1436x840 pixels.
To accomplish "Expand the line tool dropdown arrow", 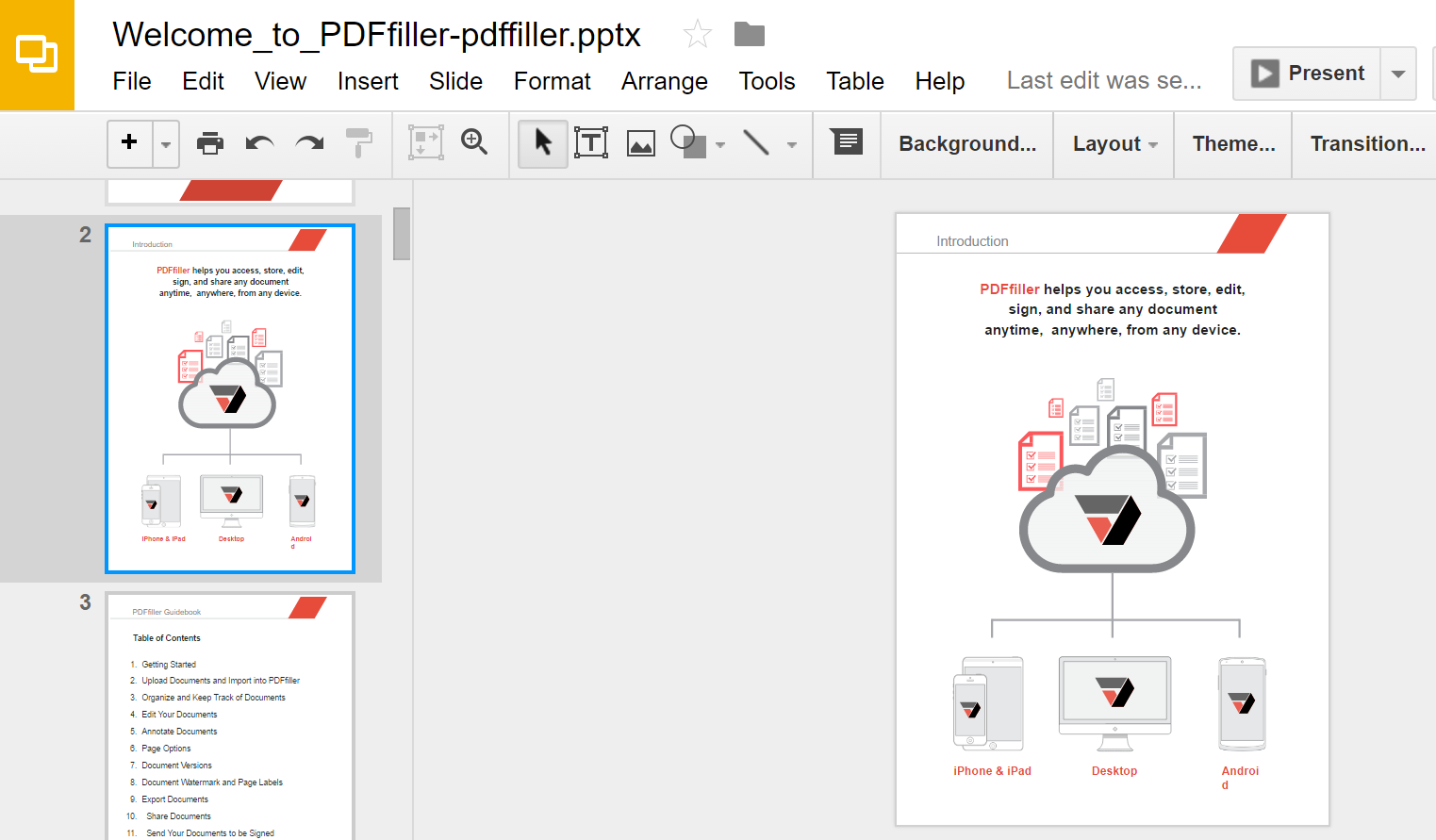I will 792,144.
